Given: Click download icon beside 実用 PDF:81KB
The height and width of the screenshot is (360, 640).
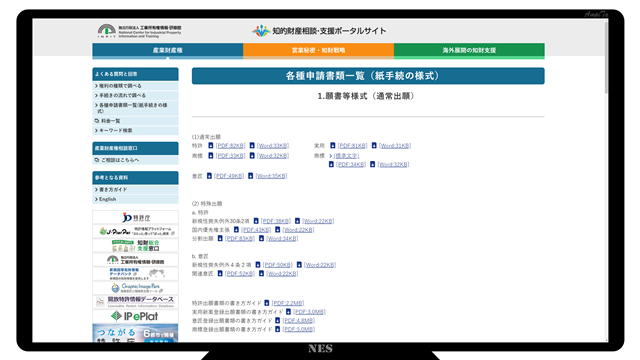Looking at the screenshot, I should coord(333,145).
